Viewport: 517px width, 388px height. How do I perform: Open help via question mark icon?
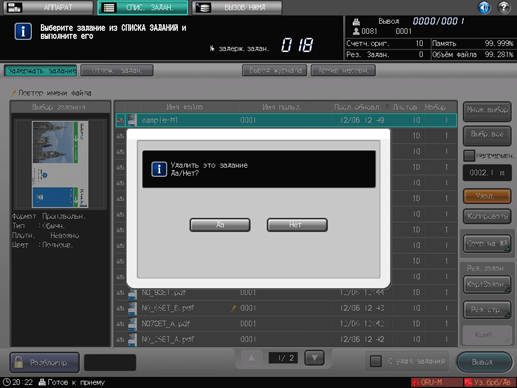coord(504,7)
